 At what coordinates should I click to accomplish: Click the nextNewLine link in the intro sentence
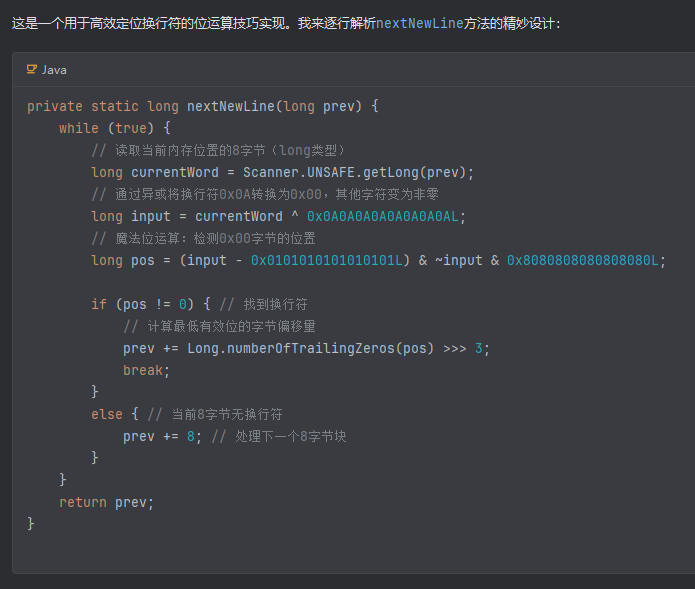point(419,23)
